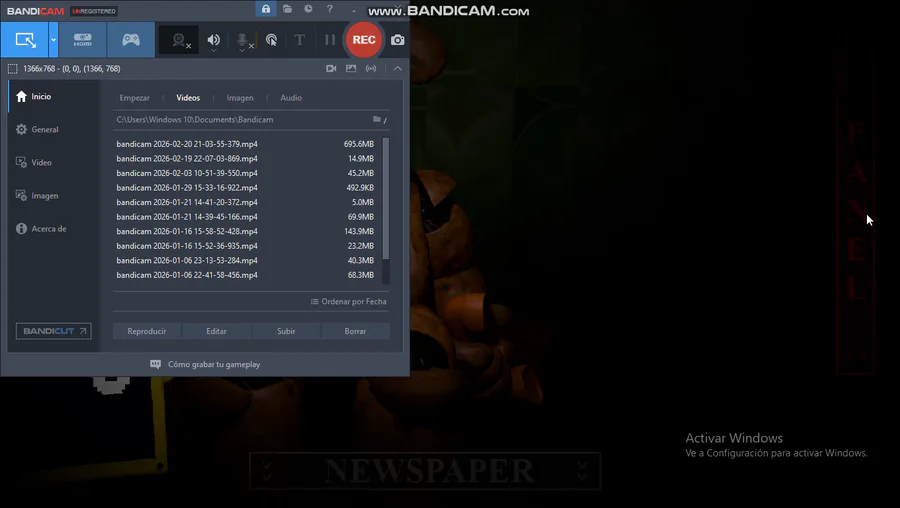Screen dimensions: 900x508
Task: Open Cómo grabar tu gameplay link
Action: 205,364
